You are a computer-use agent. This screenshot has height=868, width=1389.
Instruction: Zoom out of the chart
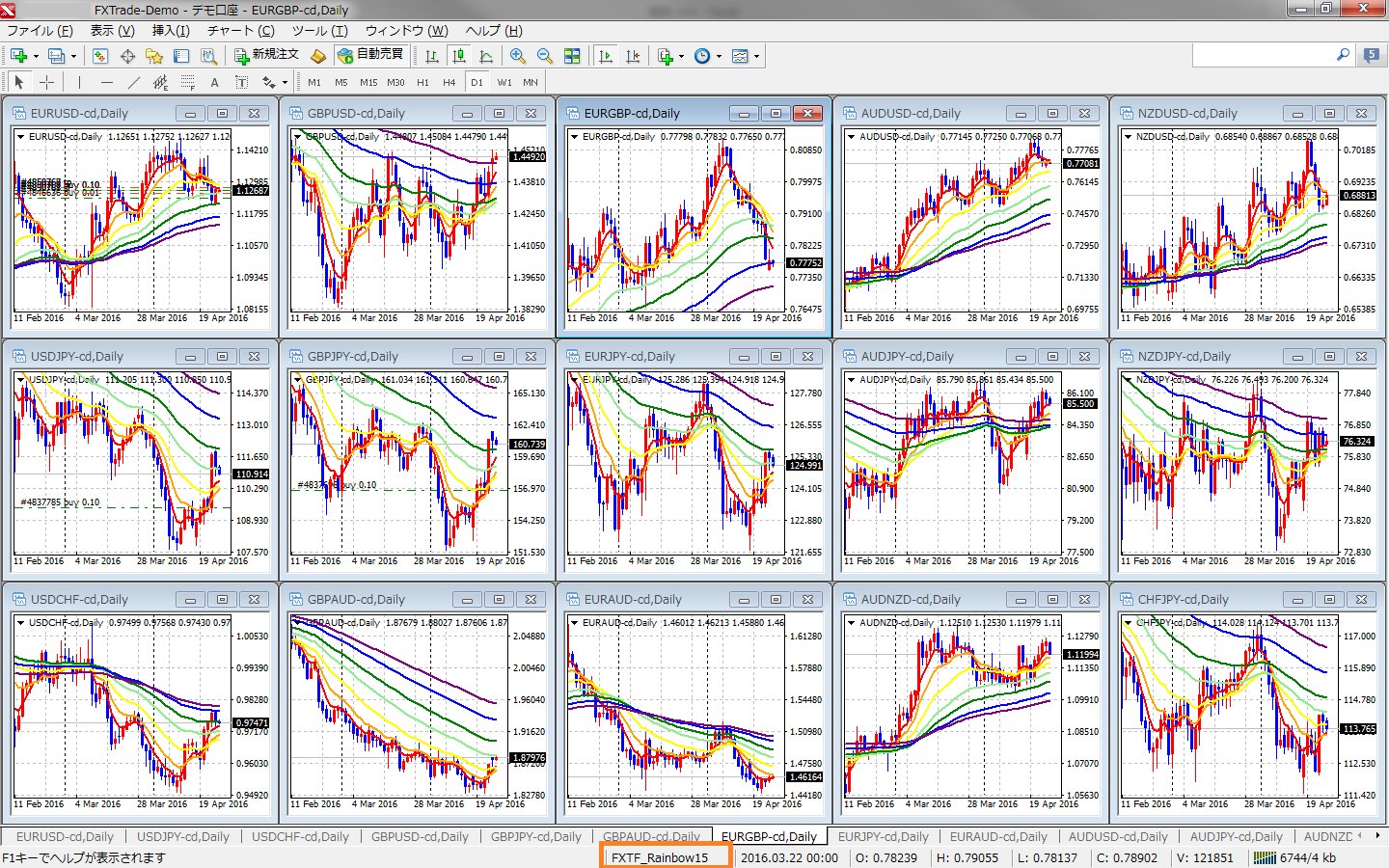[545, 56]
